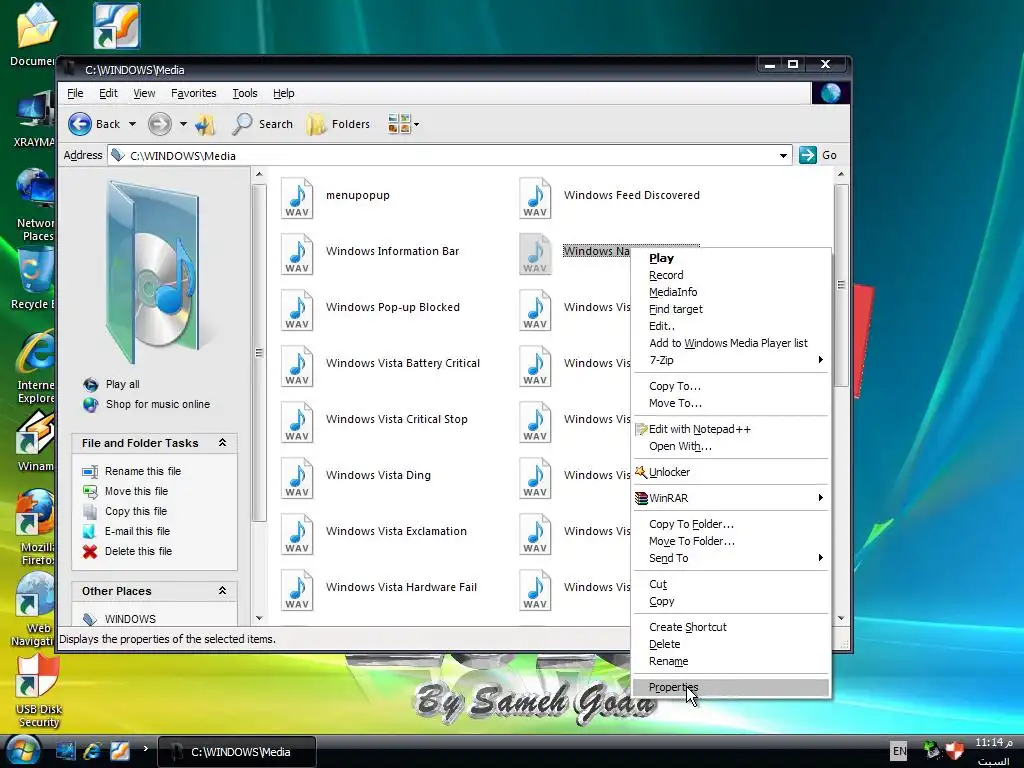Select the menupopup WAV file icon
1024x768 pixels.
(x=297, y=197)
